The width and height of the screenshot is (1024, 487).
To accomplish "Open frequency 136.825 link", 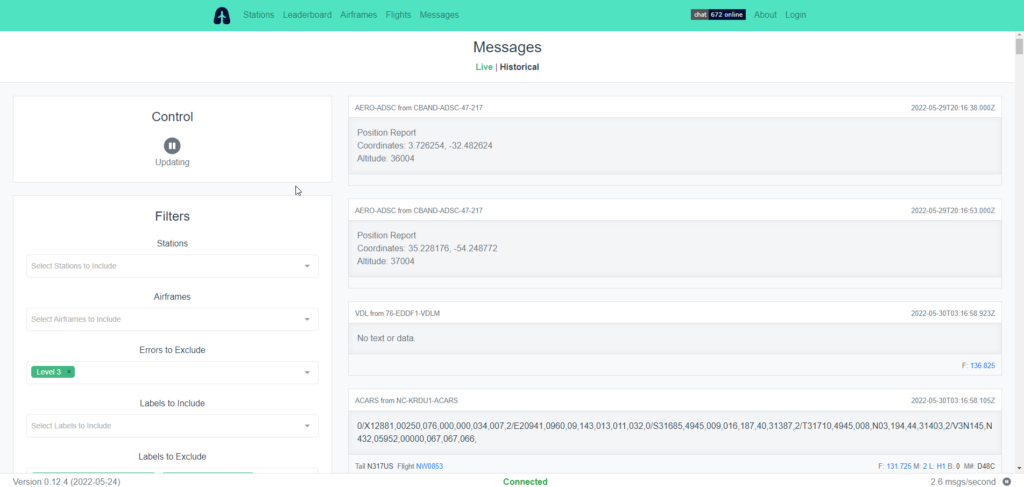I will click(x=982, y=366).
